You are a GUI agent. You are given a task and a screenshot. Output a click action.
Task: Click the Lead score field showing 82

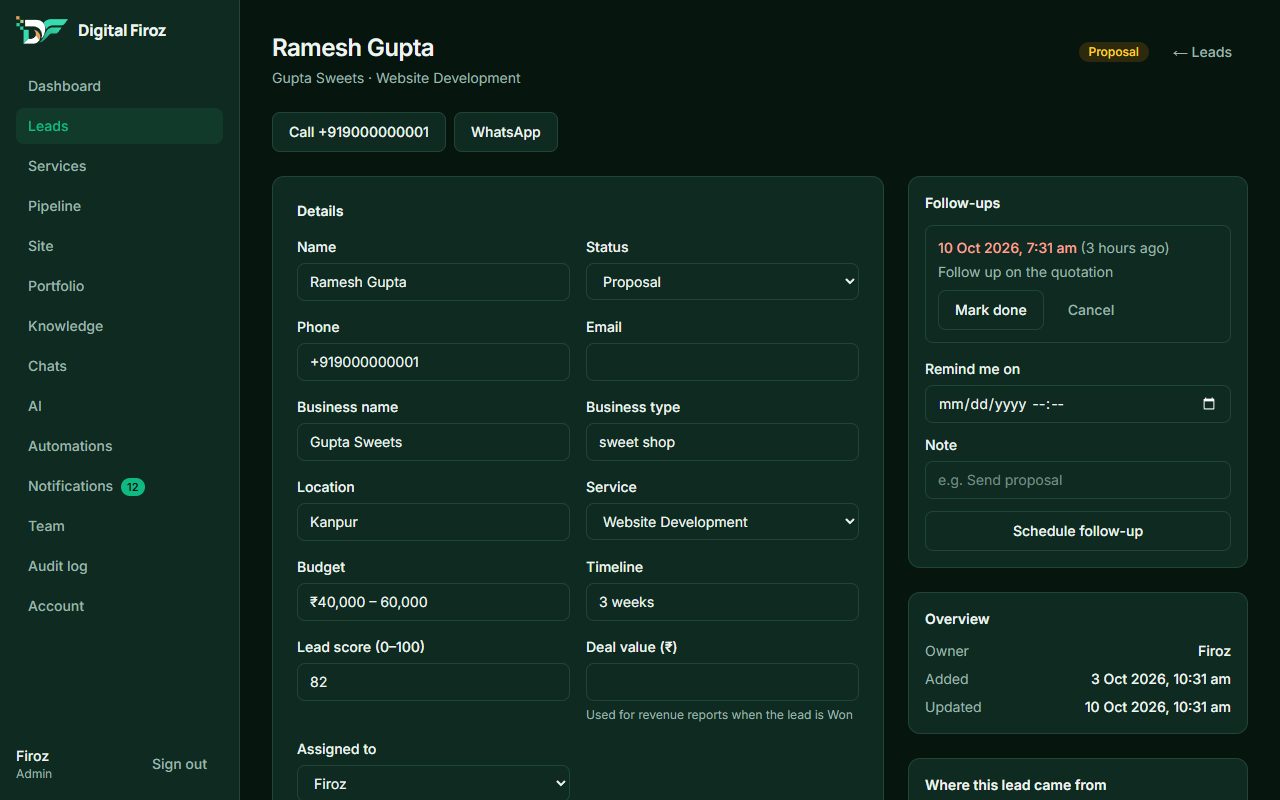point(433,682)
